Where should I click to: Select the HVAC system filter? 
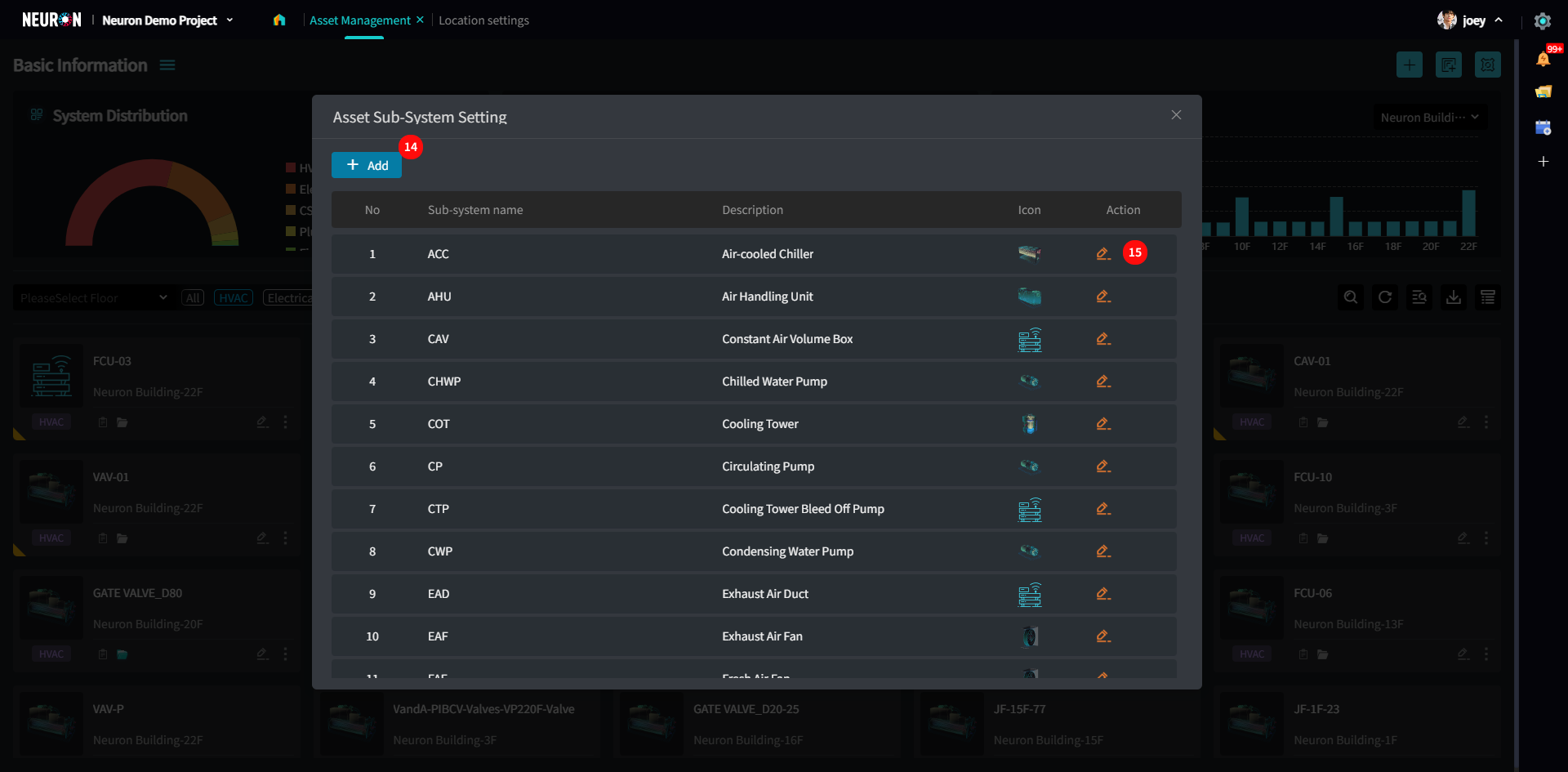[x=234, y=298]
